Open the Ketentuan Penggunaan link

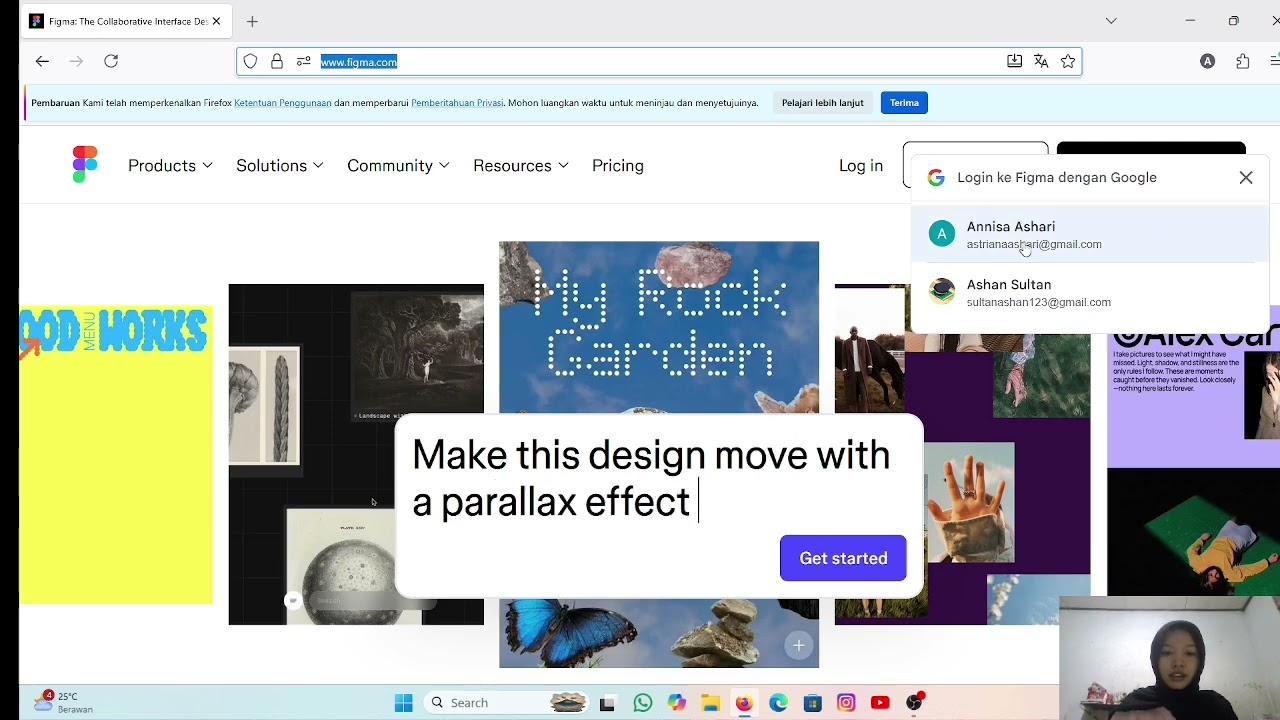point(283,103)
